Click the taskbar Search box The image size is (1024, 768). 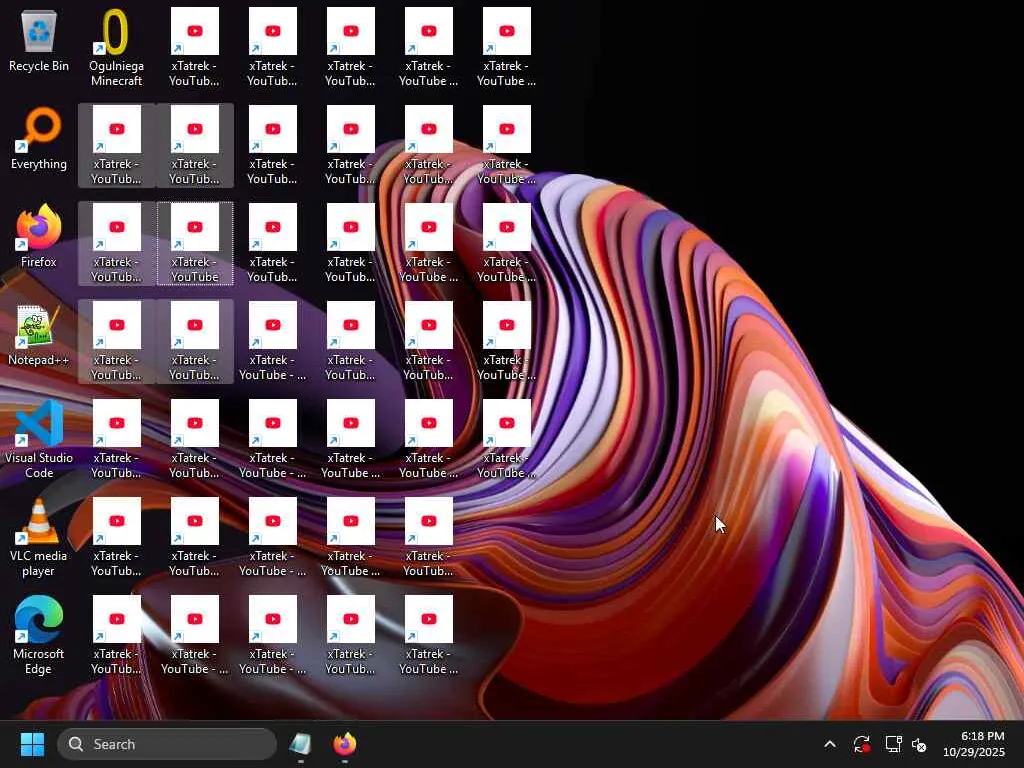pyautogui.click(x=167, y=744)
